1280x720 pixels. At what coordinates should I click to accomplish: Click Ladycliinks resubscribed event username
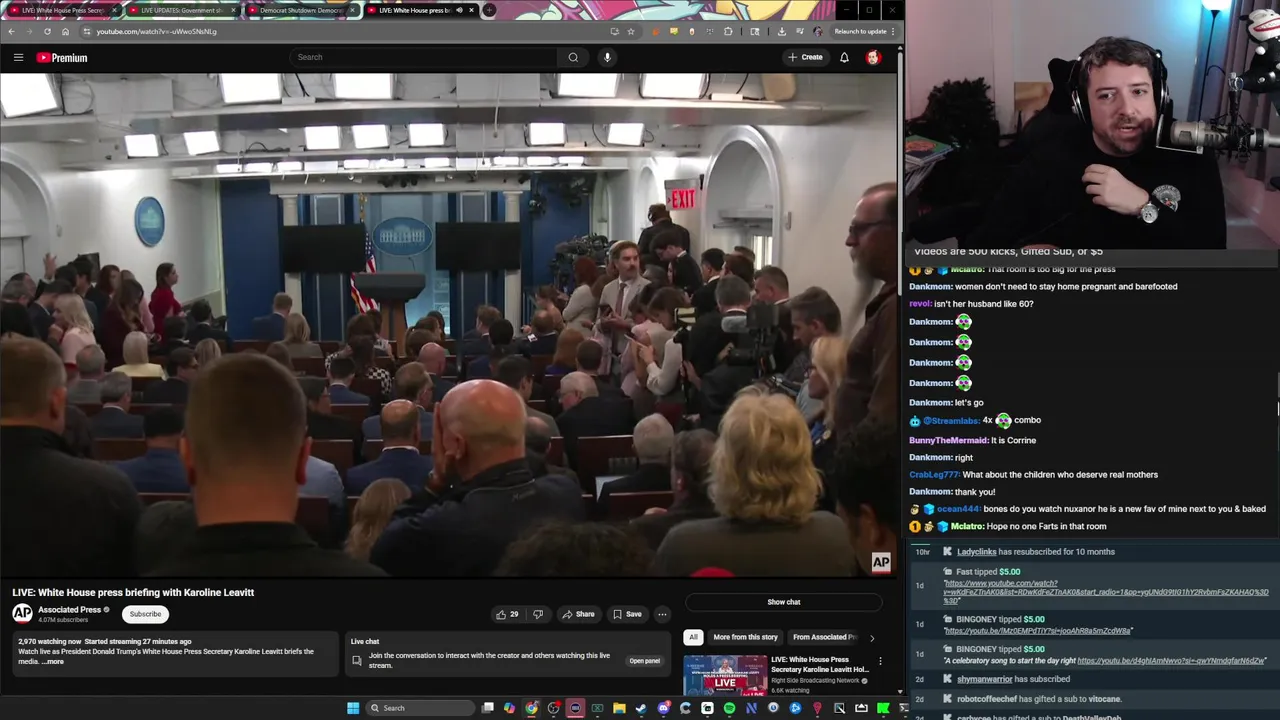(977, 552)
